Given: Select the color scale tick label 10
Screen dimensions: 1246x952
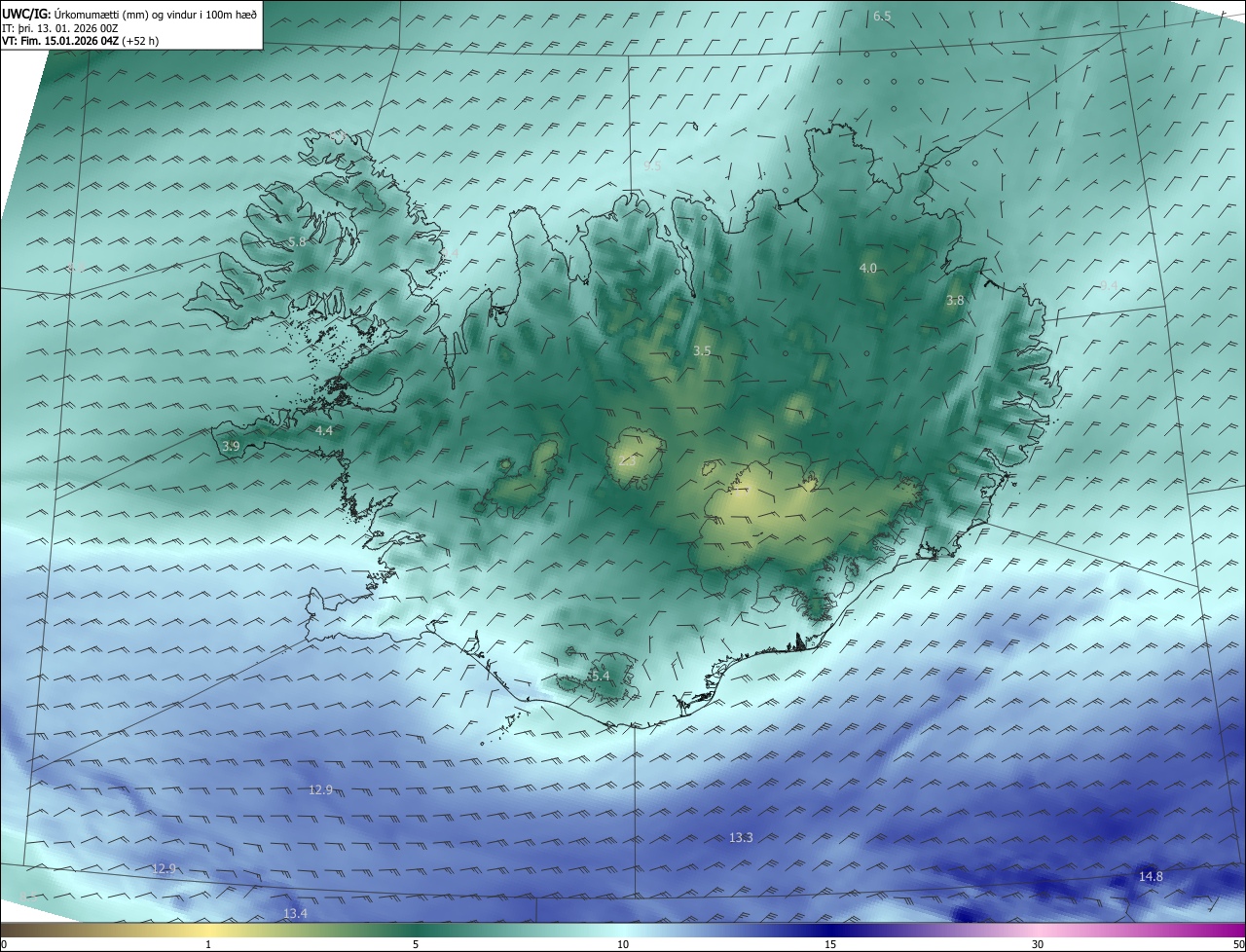Looking at the screenshot, I should pos(623,944).
